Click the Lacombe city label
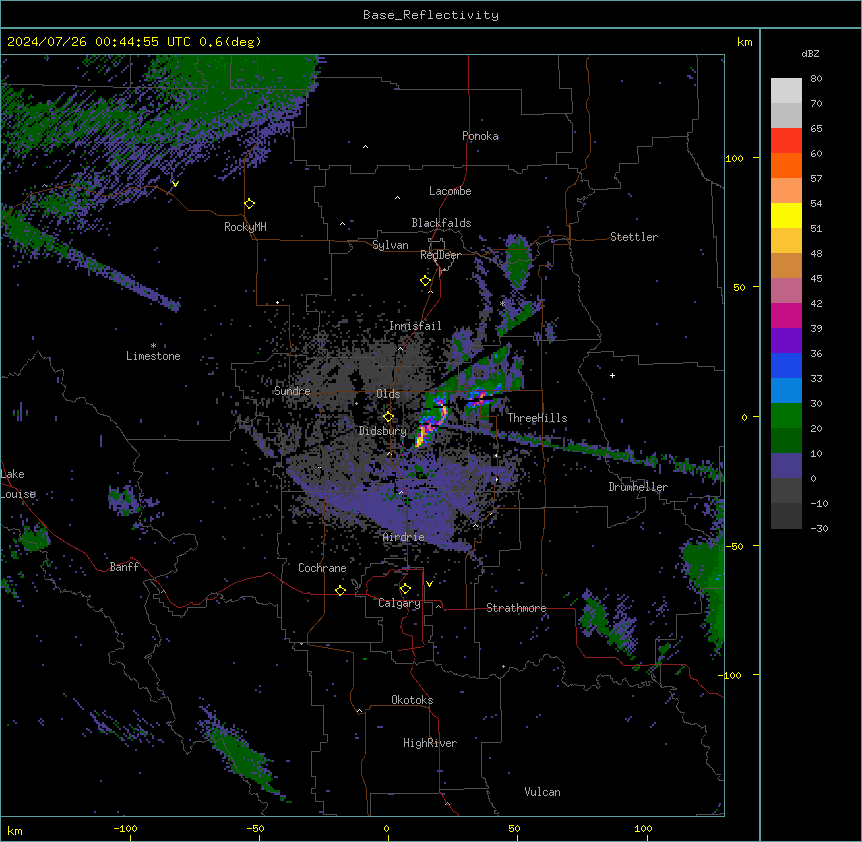This screenshot has height=842, width=862. tap(450, 191)
